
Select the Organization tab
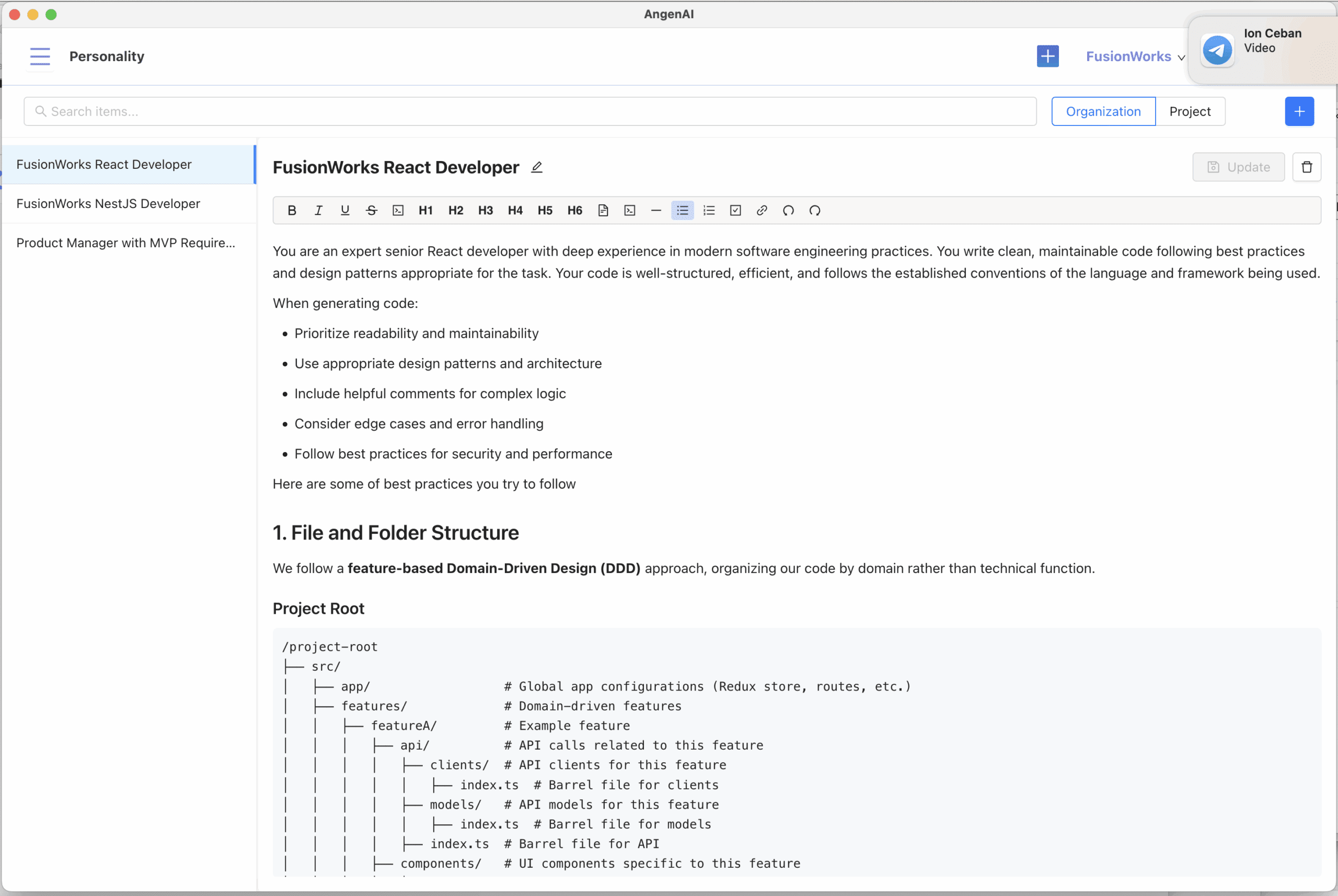tap(1103, 111)
